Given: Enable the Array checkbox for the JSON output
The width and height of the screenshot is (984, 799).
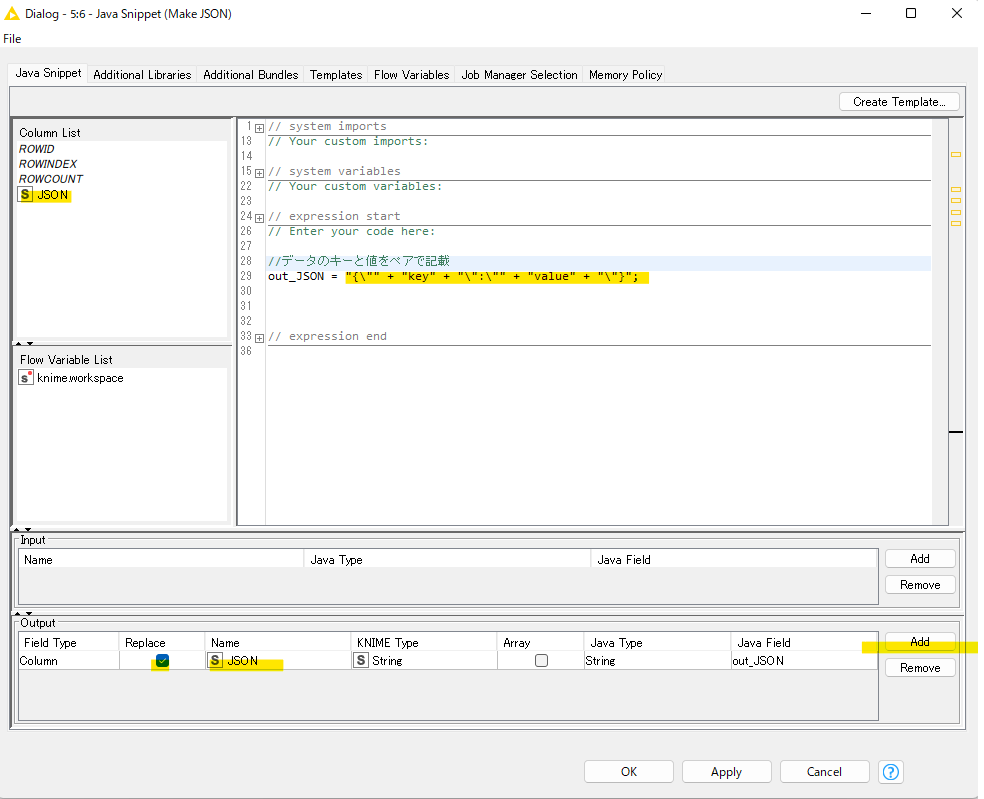Looking at the screenshot, I should 541,660.
